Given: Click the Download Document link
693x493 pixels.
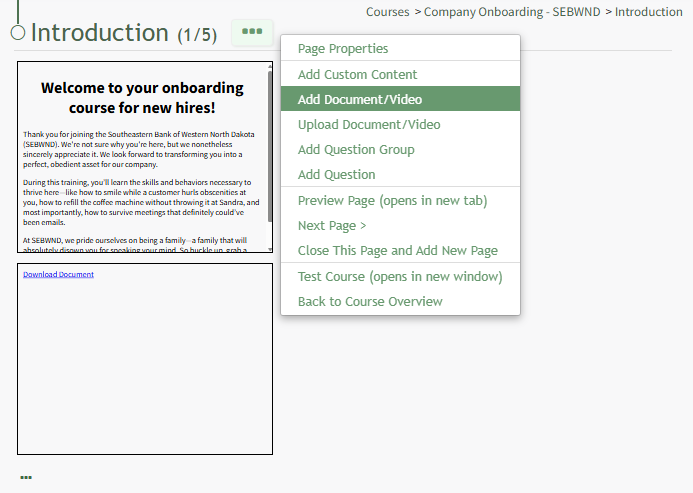Looking at the screenshot, I should 58,274.
